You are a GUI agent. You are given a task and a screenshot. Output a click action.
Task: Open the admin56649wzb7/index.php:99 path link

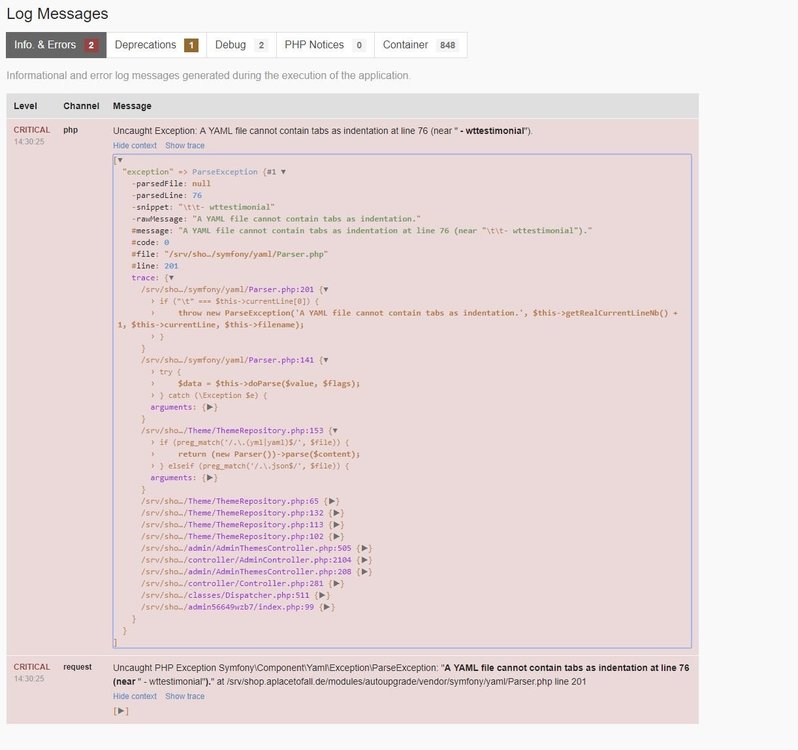tap(227, 607)
